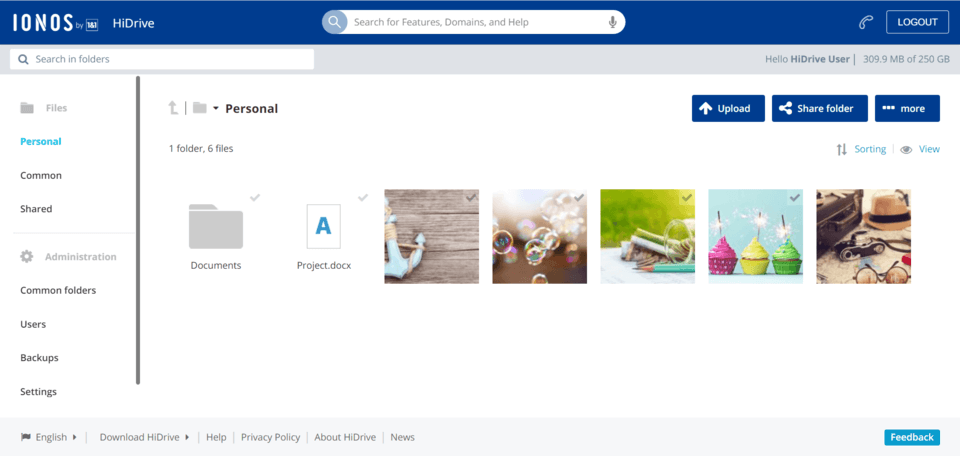Open the more actions menu
Image resolution: width=960 pixels, height=456 pixels.
[x=907, y=108]
